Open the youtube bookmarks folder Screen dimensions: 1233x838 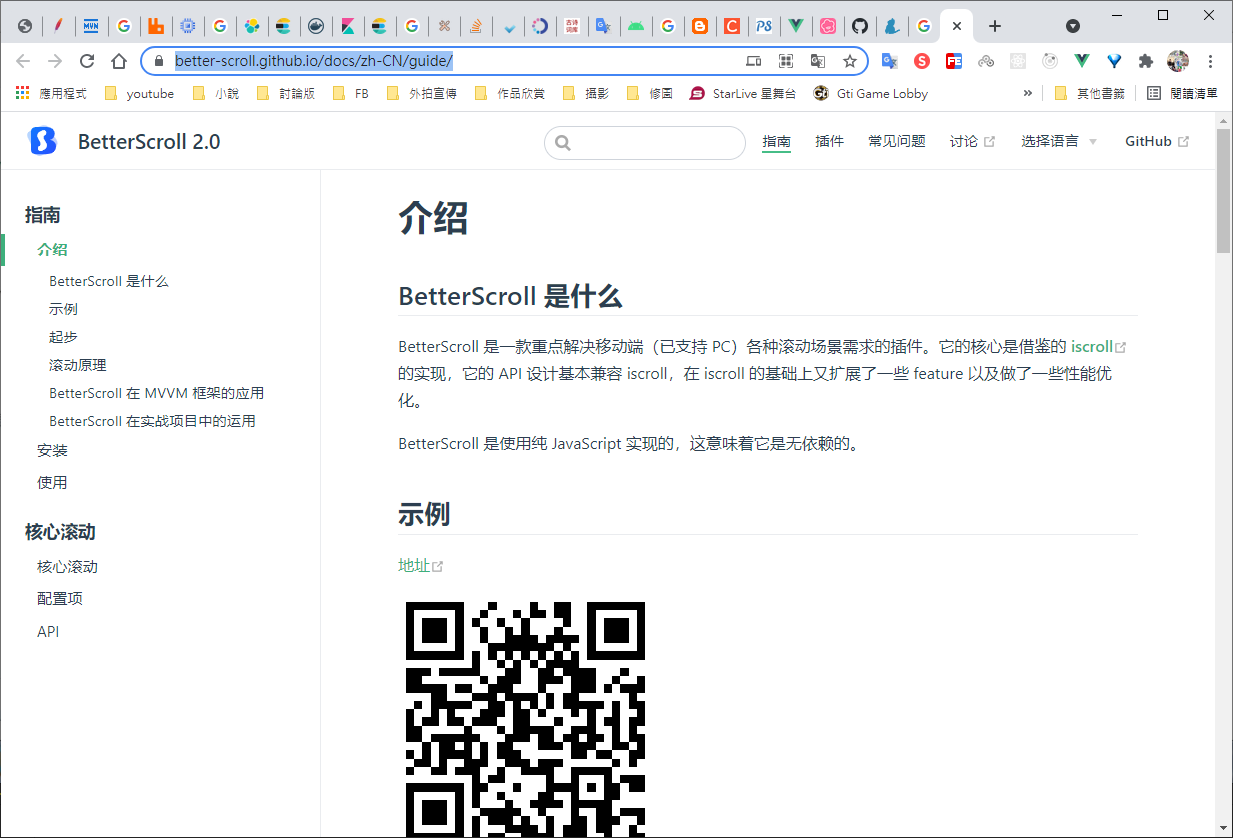coord(139,93)
